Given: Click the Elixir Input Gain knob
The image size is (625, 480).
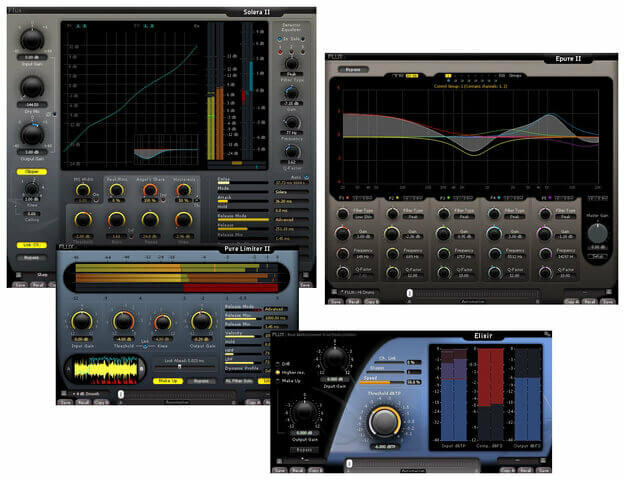Looking at the screenshot, I should coord(334,360).
